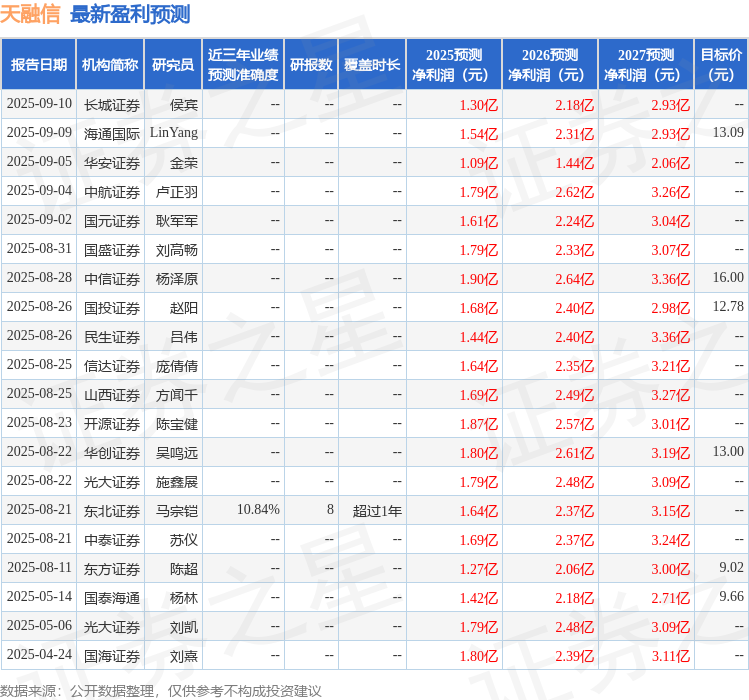Click target price 16.00

pos(728,278)
